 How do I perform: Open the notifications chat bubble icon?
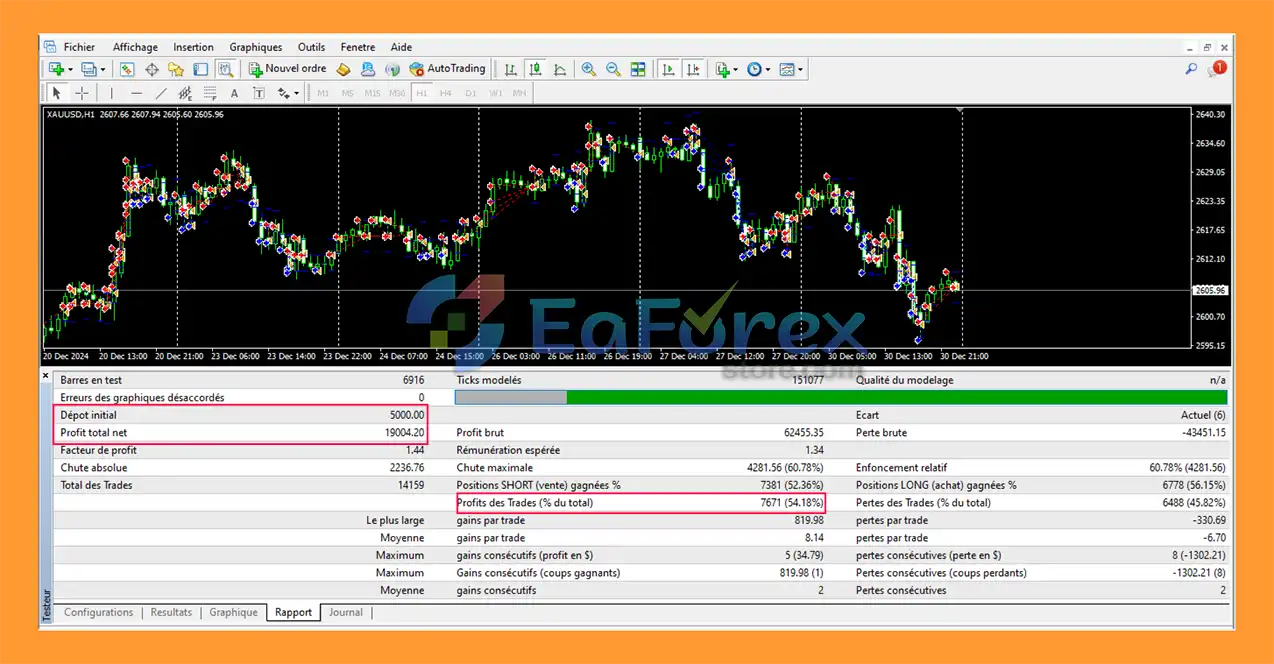(1215, 69)
